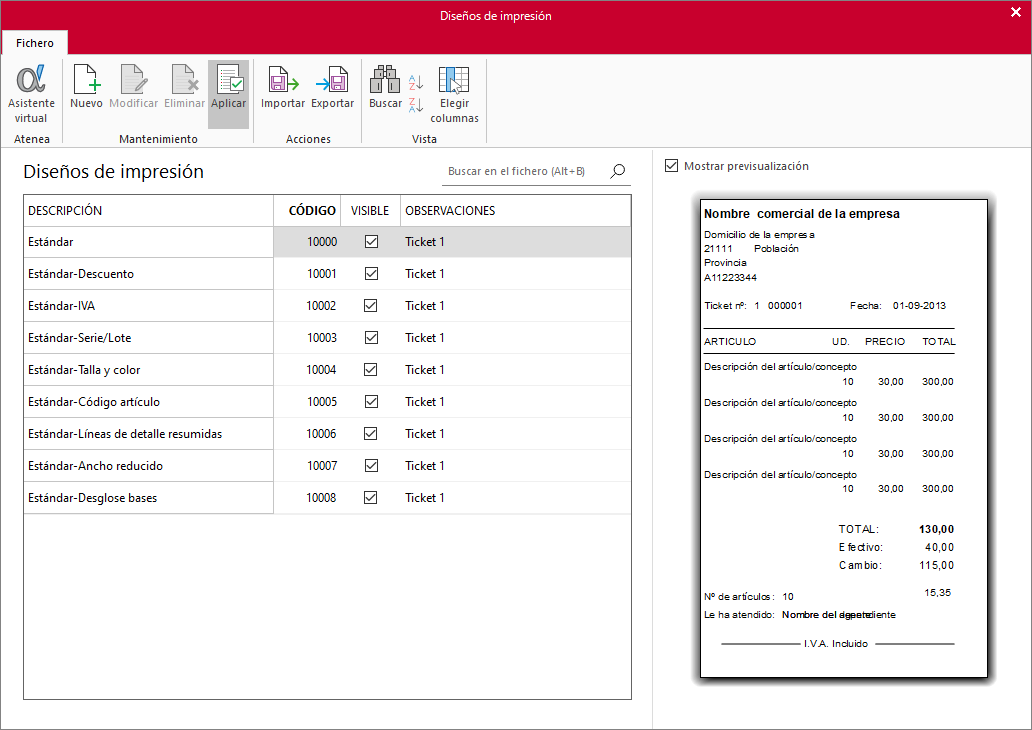Image resolution: width=1032 pixels, height=730 pixels.
Task: Select the Estándar-Código artículo row
Action: click(x=327, y=402)
